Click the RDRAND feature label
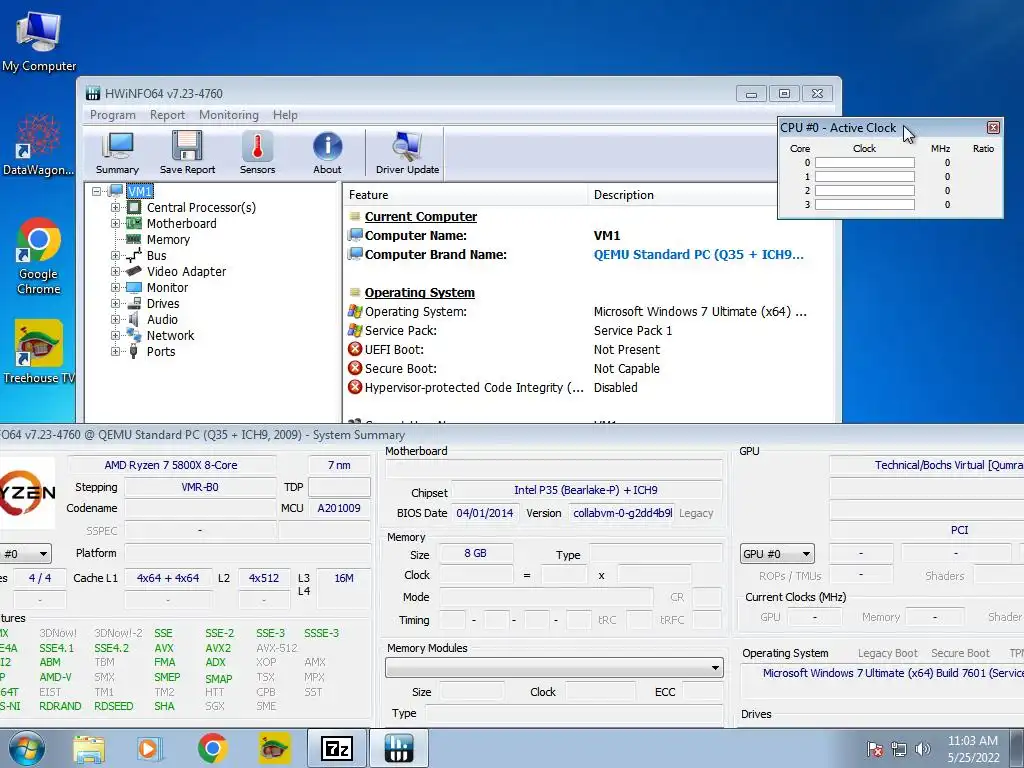 tap(60, 706)
